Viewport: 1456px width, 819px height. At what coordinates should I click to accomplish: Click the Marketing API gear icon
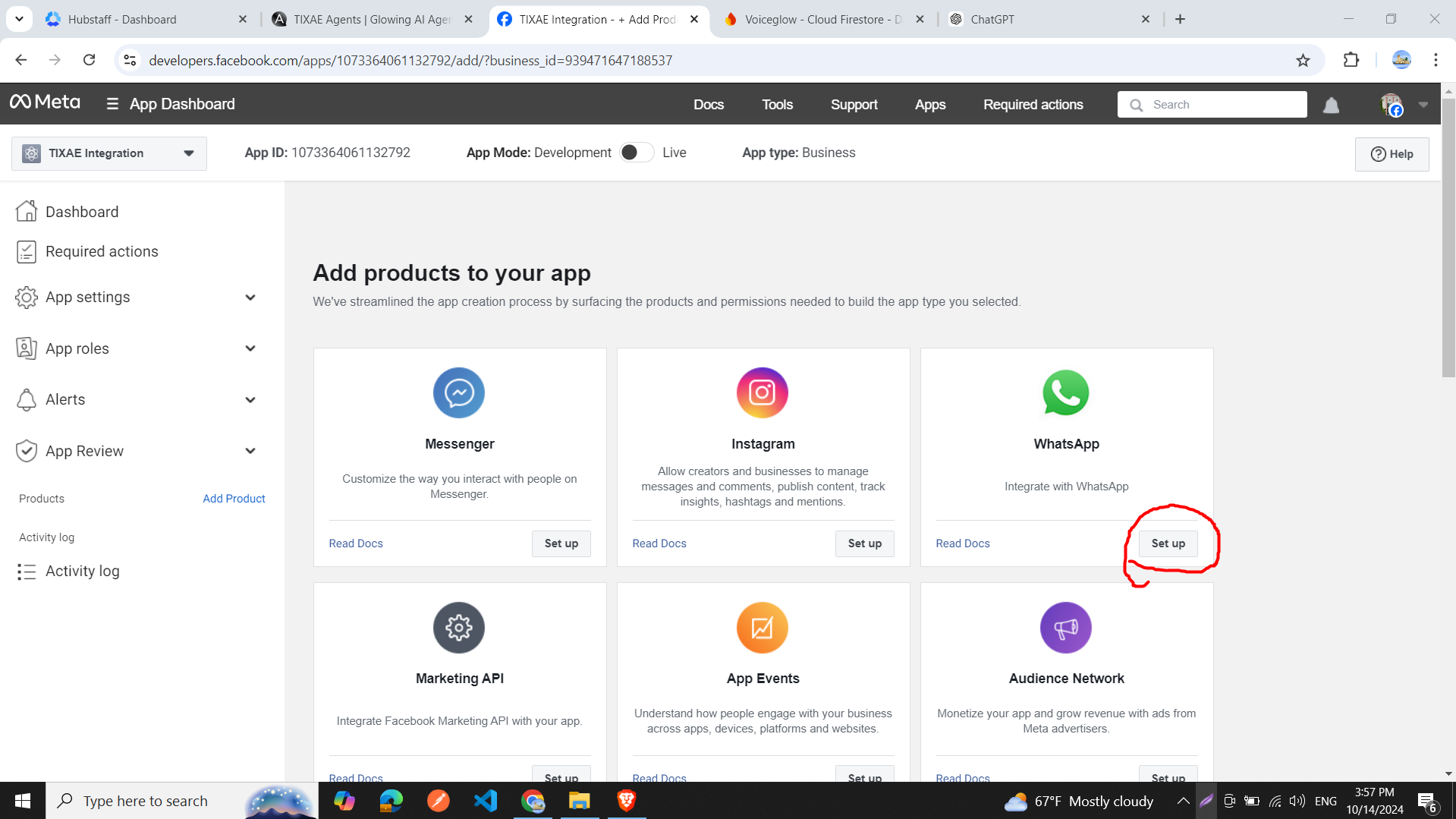pyautogui.click(x=459, y=628)
